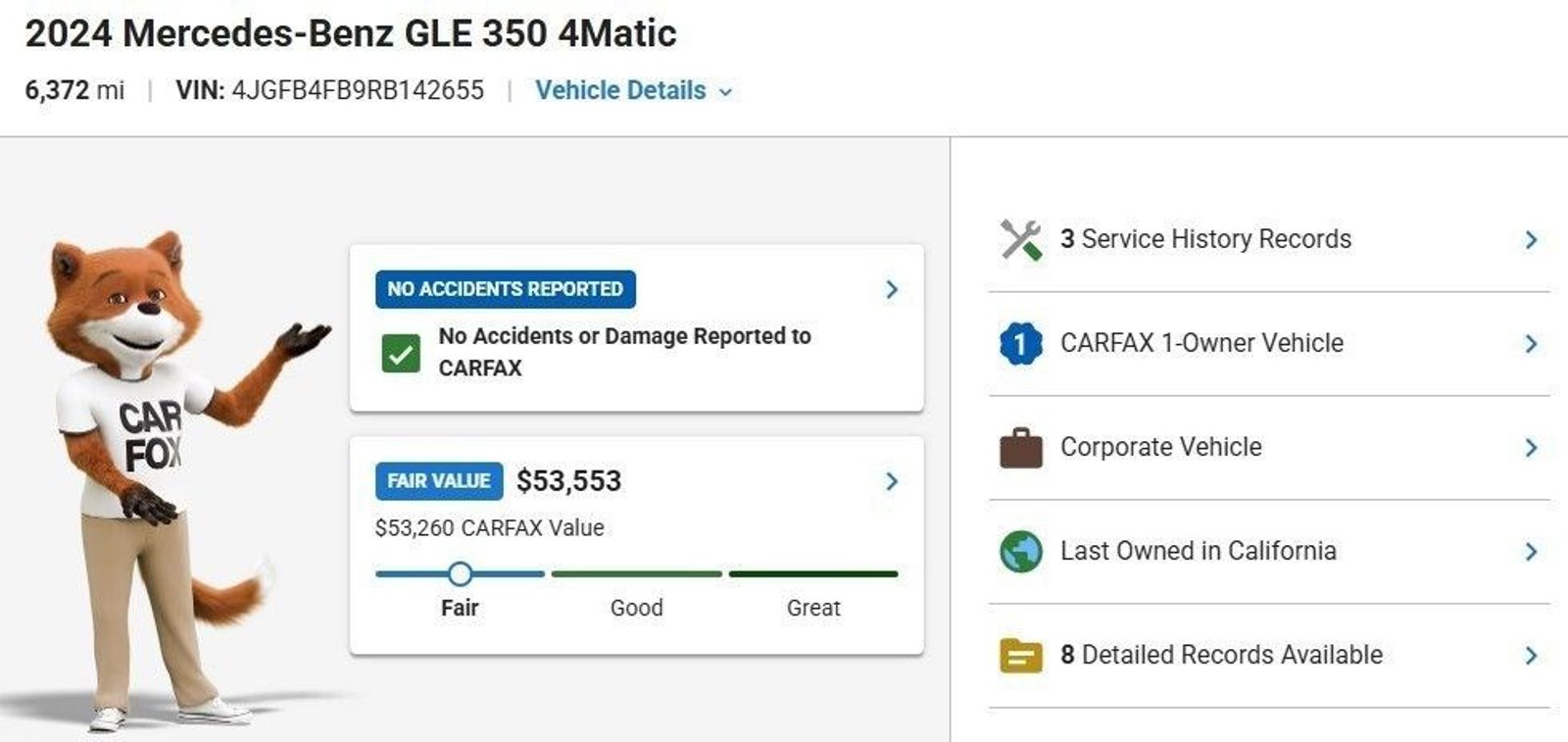Expand the 3 Service History Records row arrow
Image resolution: width=1568 pixels, height=742 pixels.
[x=1531, y=240]
